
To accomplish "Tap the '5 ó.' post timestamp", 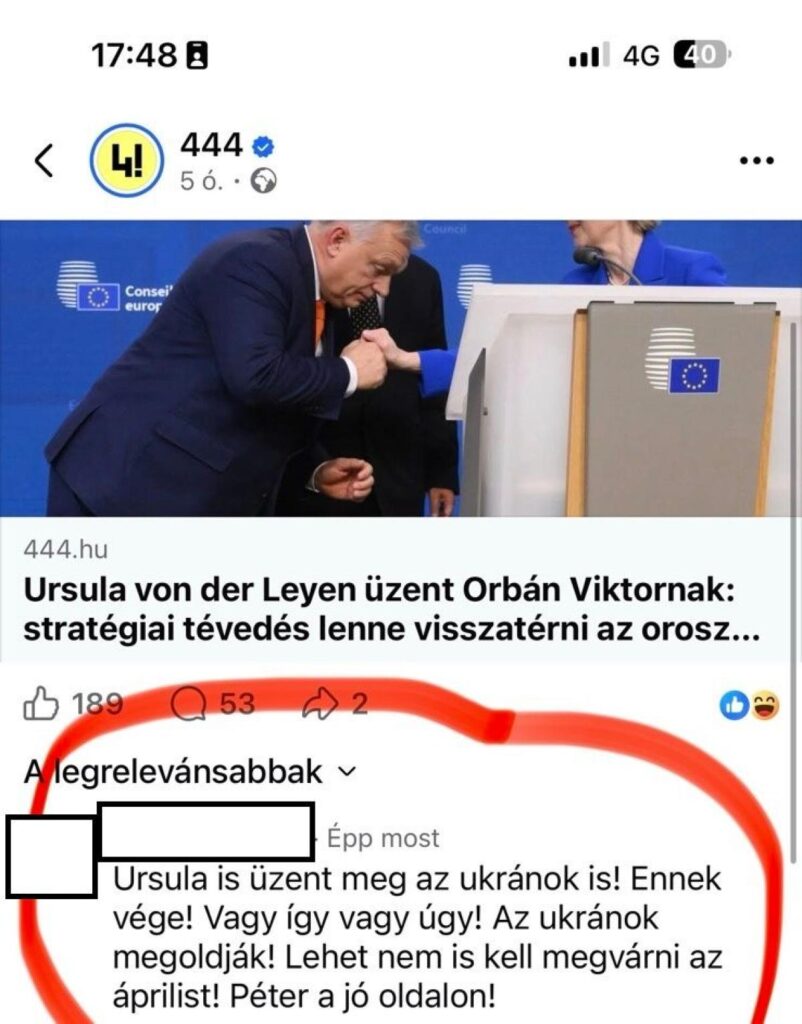I will (202, 182).
